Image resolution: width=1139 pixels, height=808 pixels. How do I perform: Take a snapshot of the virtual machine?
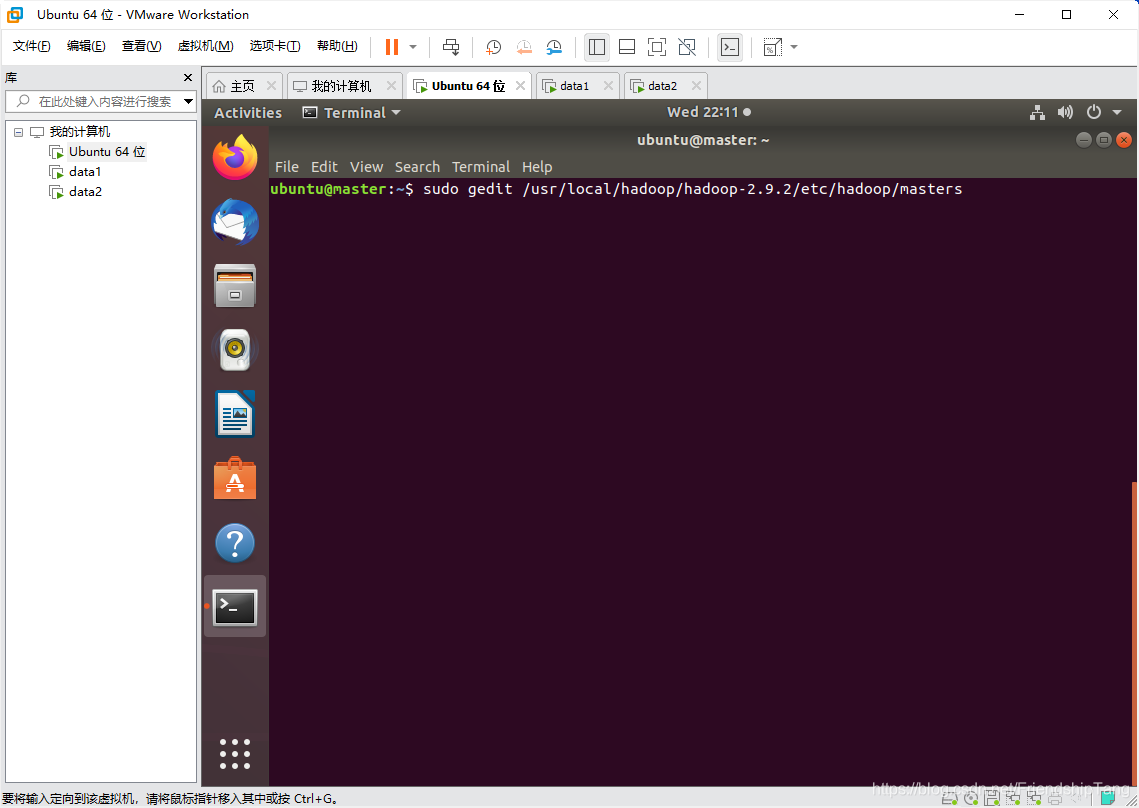(x=493, y=47)
